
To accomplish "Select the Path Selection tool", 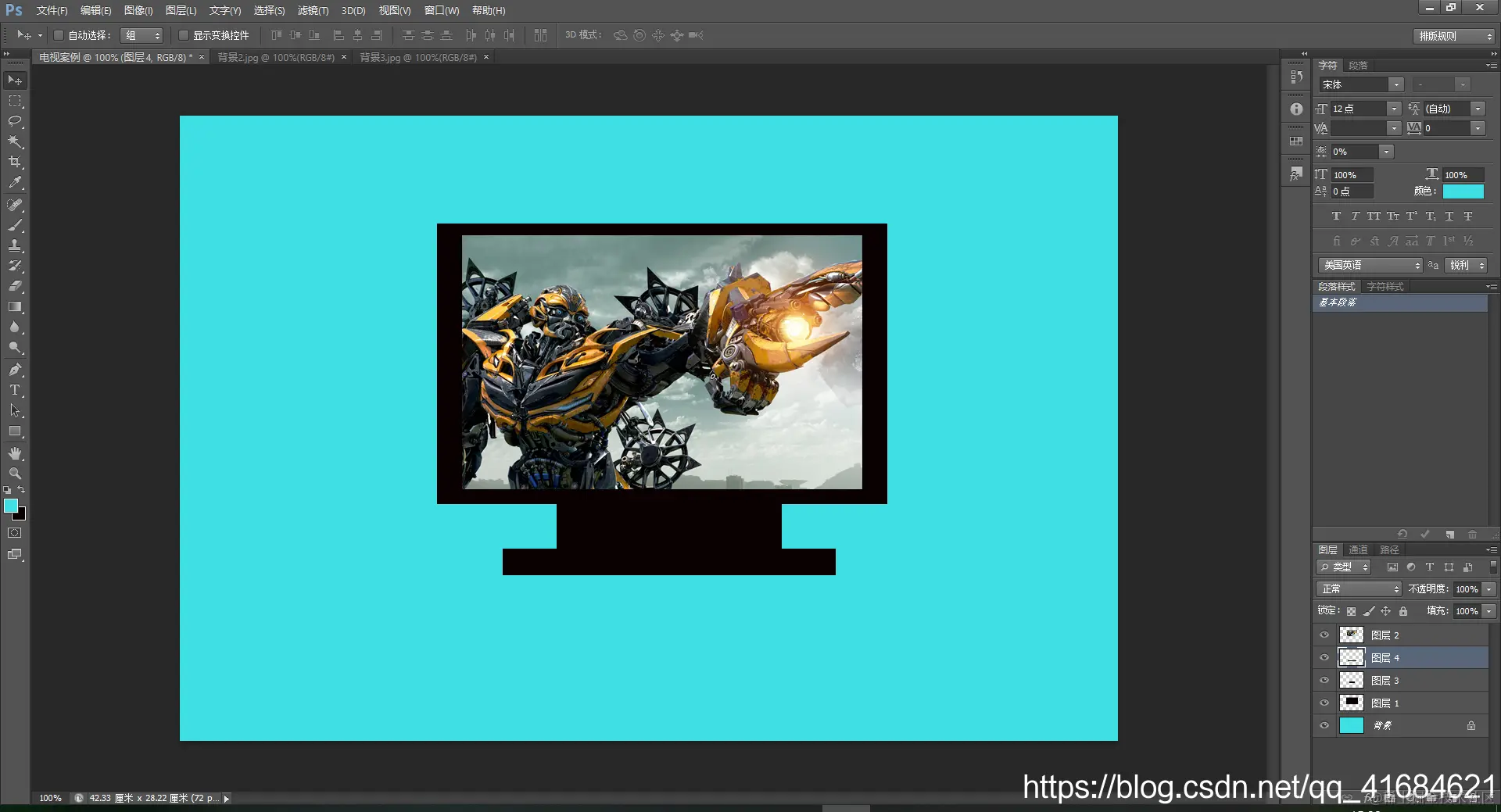I will coord(15,410).
